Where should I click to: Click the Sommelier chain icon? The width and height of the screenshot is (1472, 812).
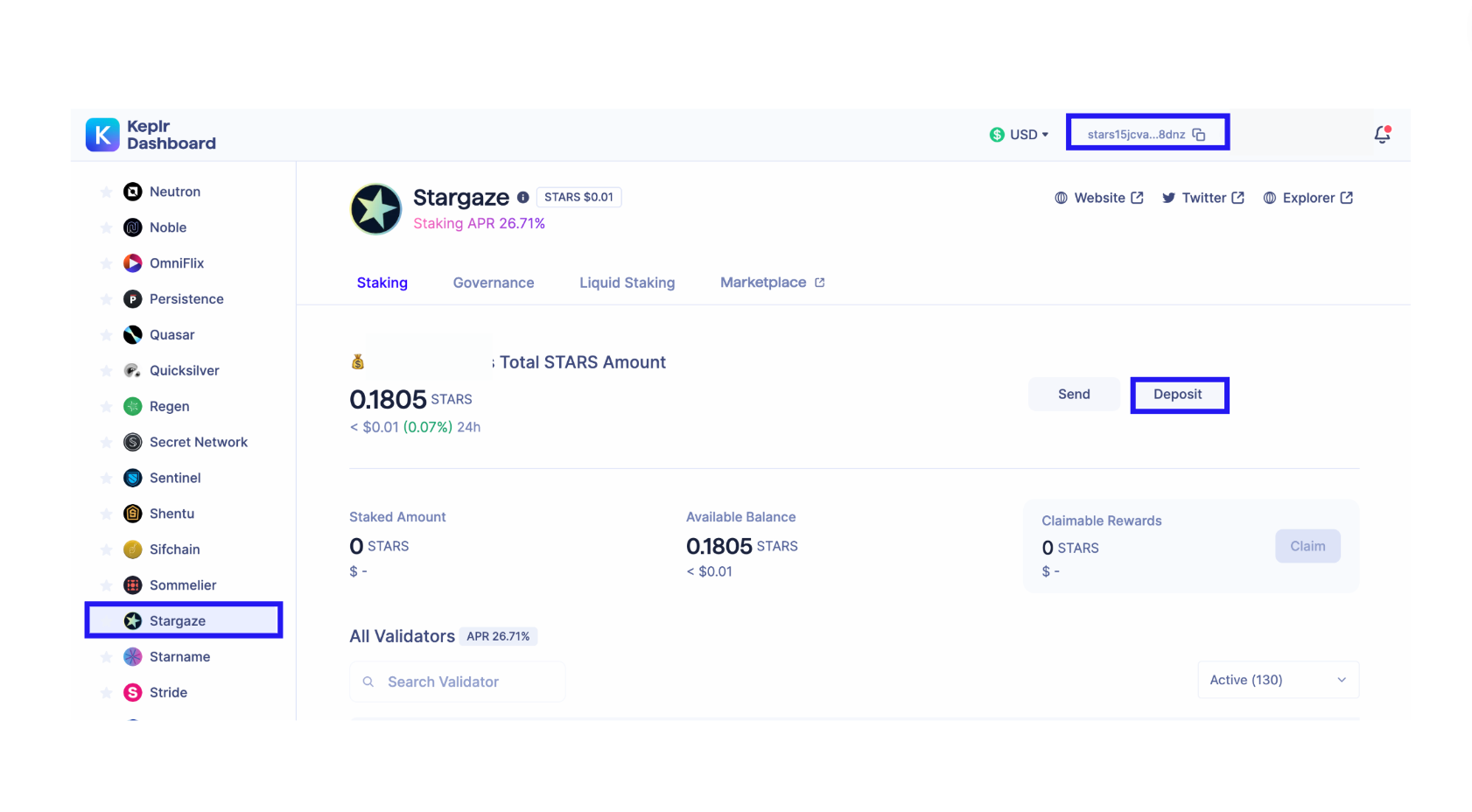click(133, 585)
